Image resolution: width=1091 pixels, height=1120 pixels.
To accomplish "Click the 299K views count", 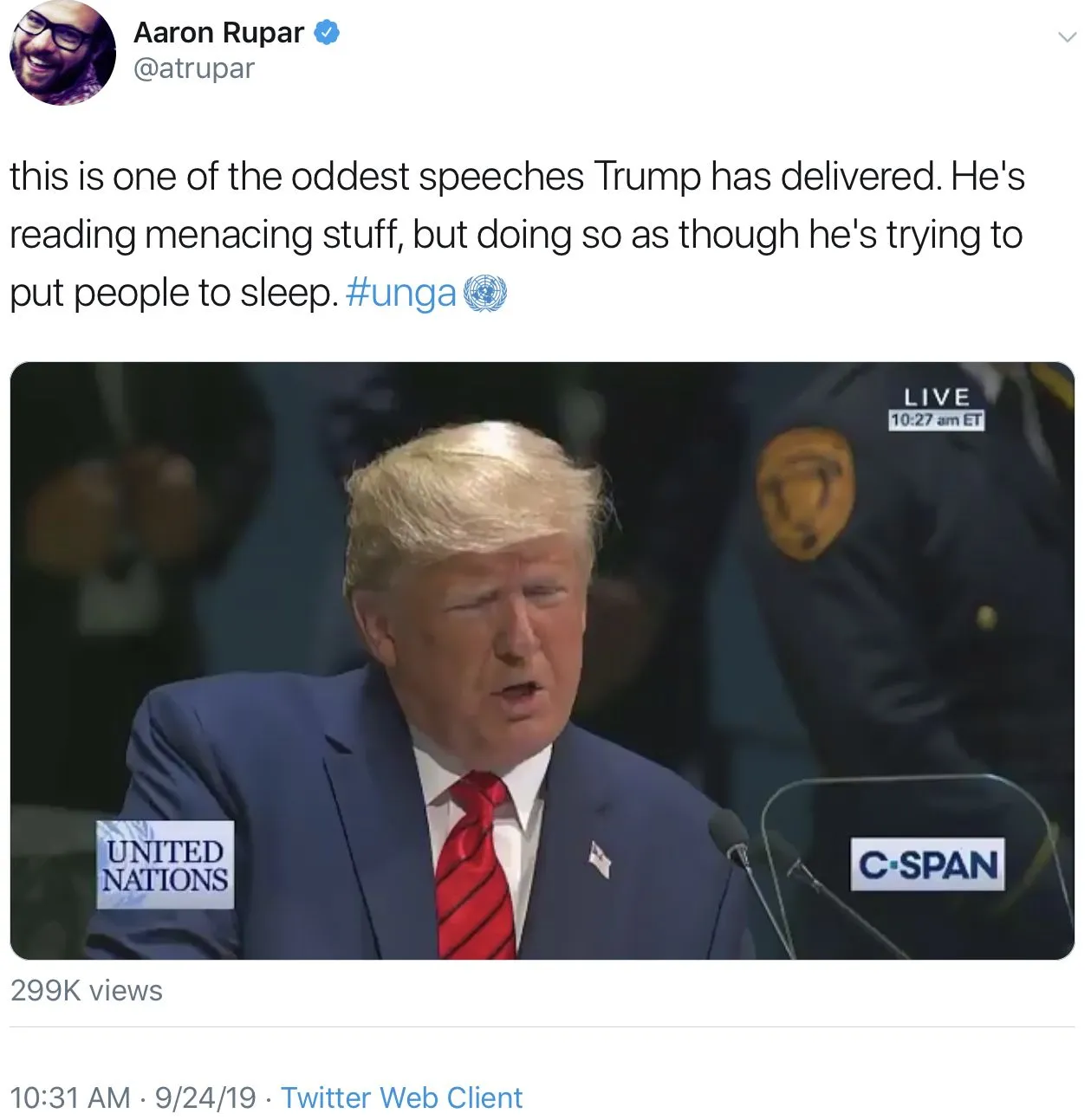I will pyautogui.click(x=87, y=990).
